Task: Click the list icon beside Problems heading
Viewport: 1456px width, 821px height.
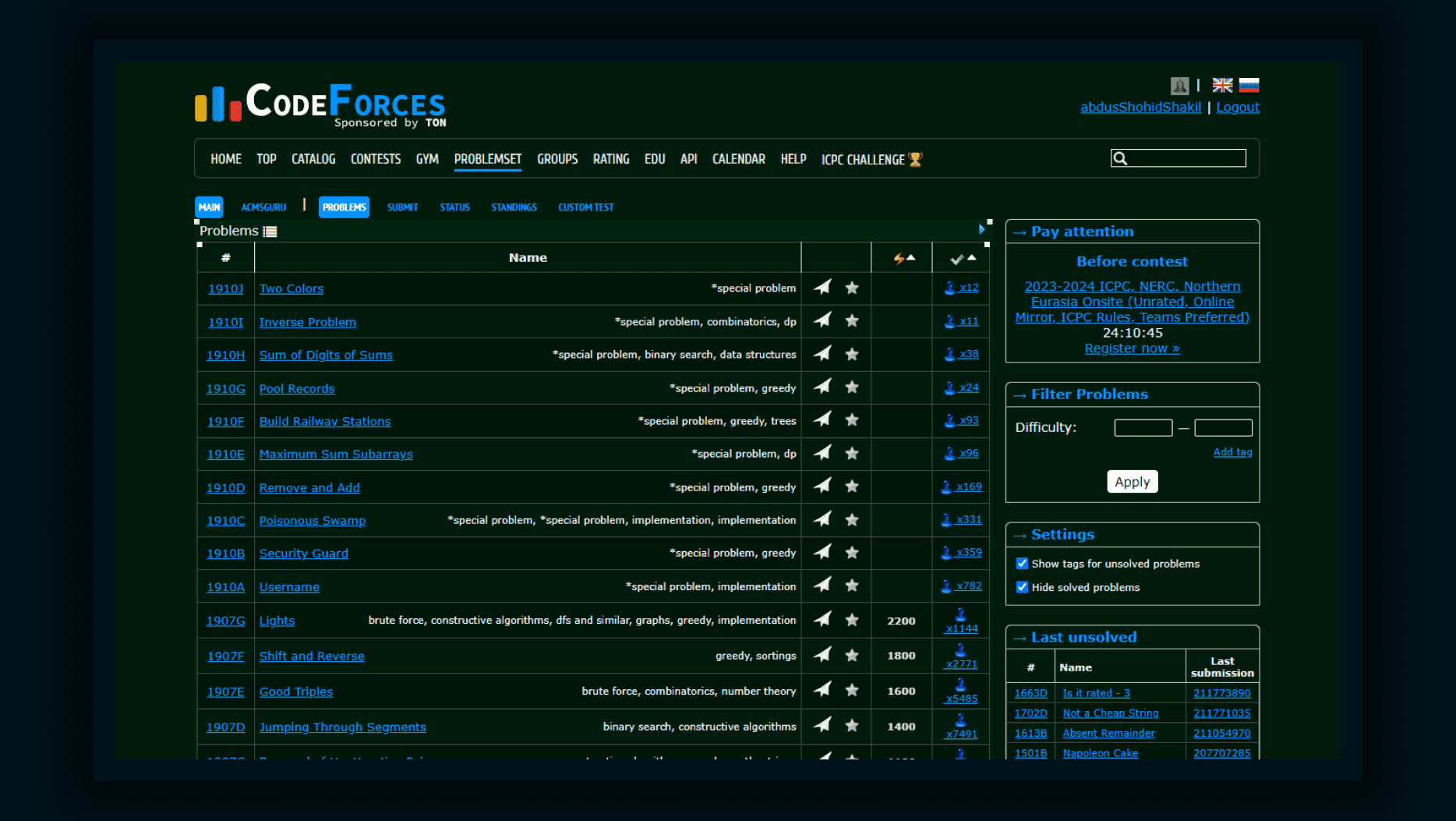Action: 270,232
